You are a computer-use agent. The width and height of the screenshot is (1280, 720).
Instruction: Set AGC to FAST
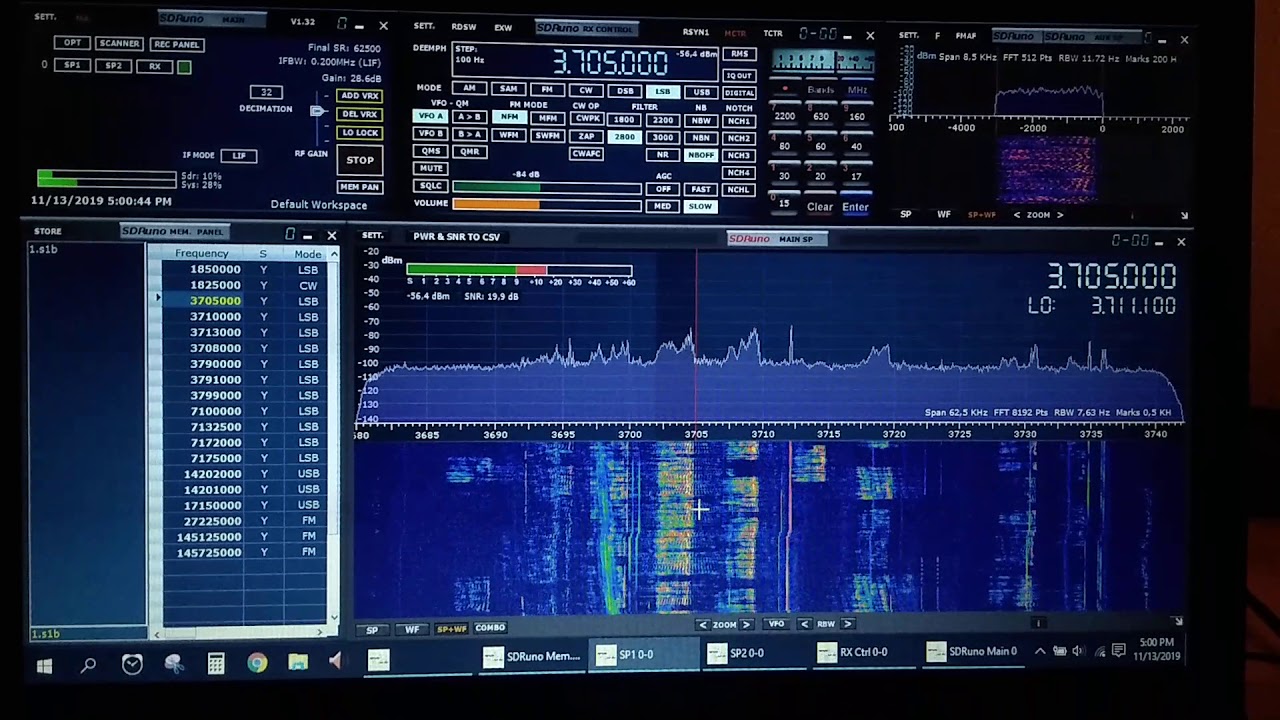(x=700, y=189)
